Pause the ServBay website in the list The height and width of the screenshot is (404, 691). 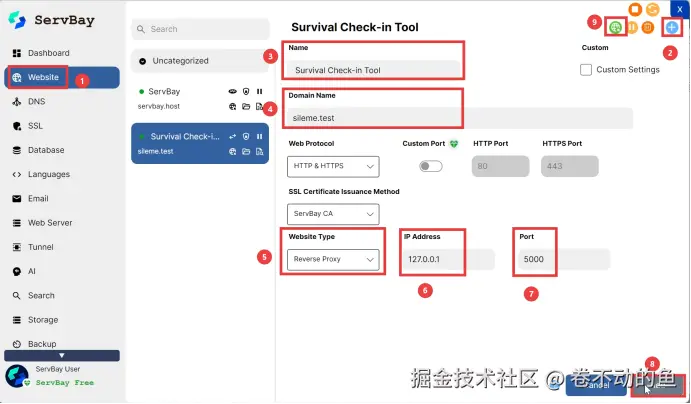[x=260, y=92]
